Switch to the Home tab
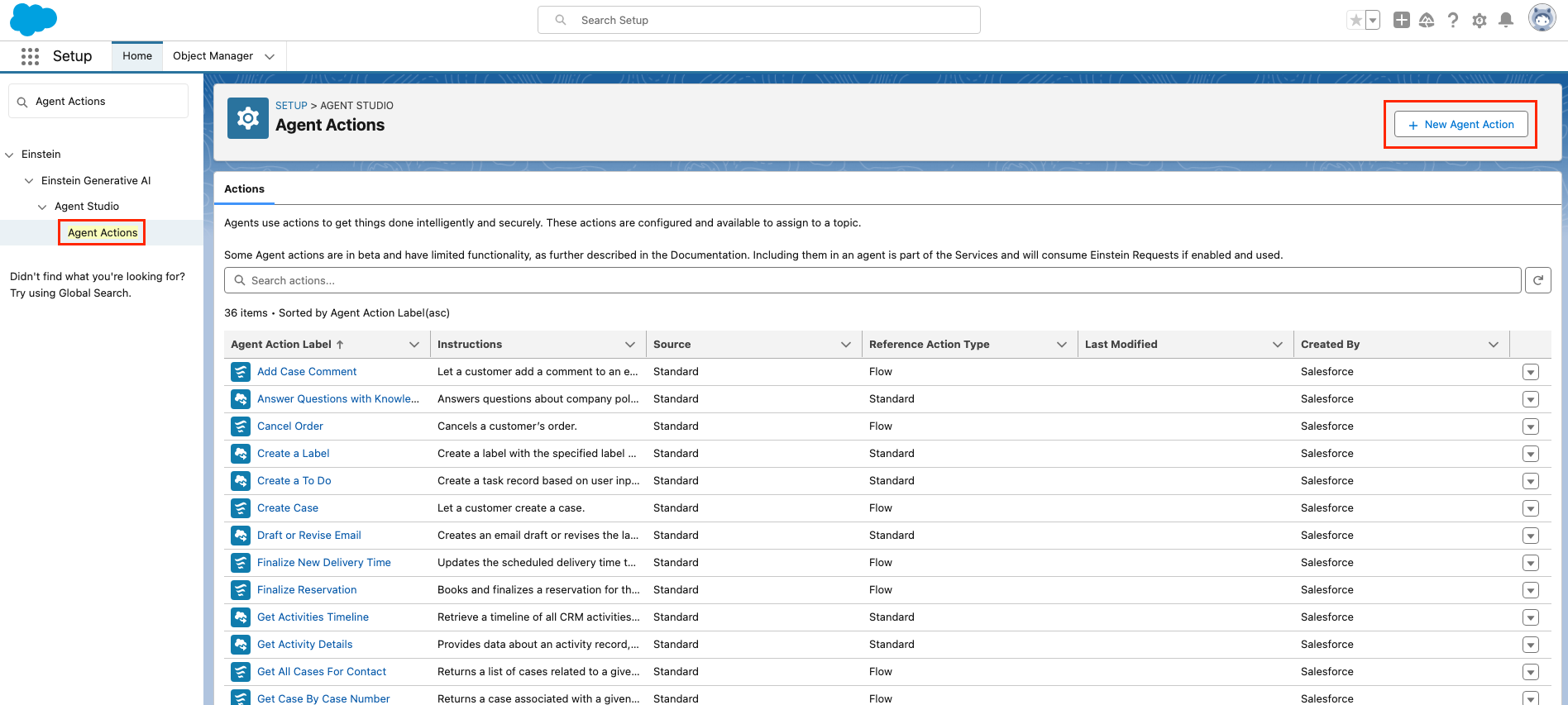 (137, 56)
